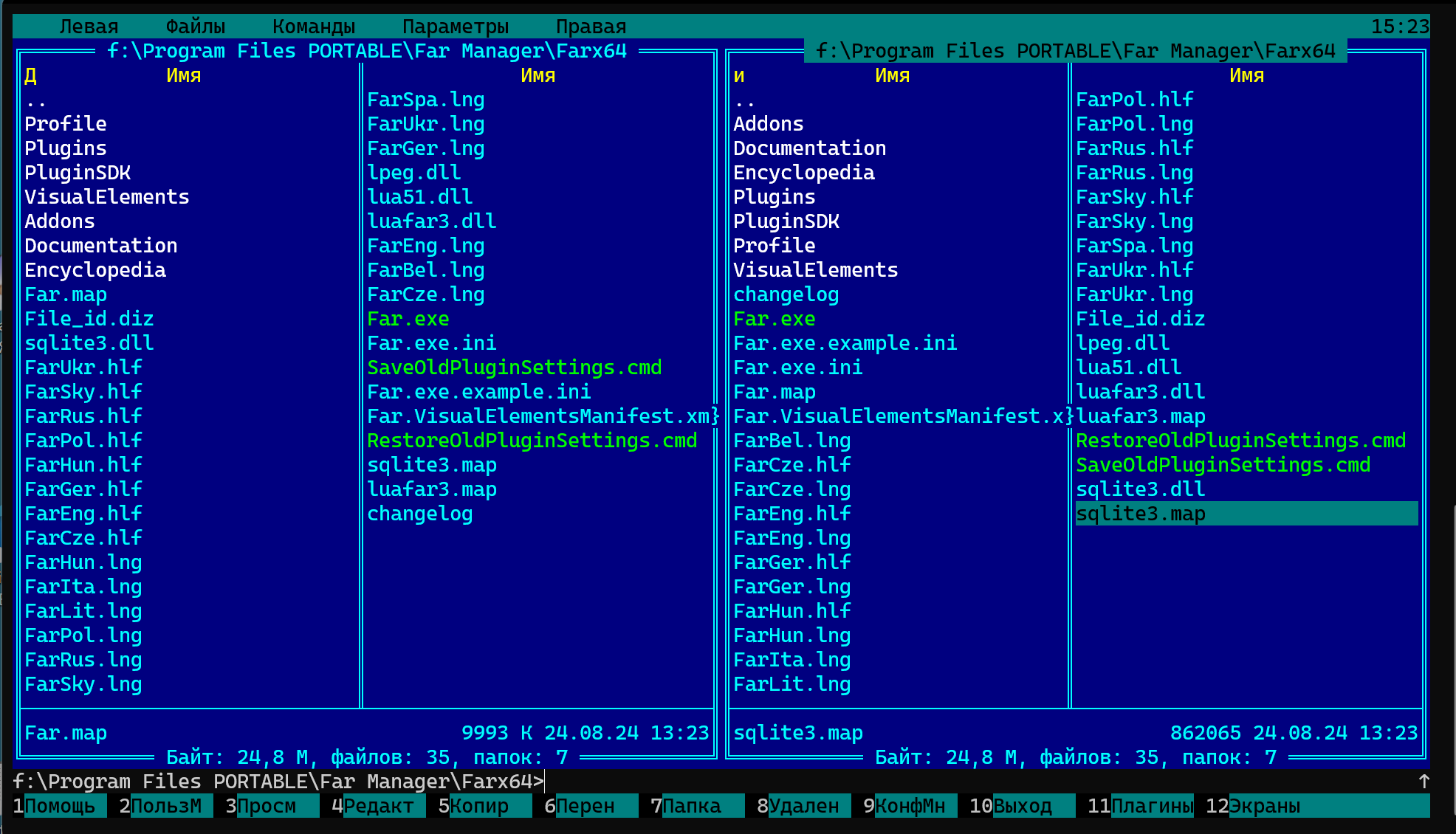This screenshot has width=1456, height=834.
Task: Select Far.exe.example.ini in right panel
Action: click(x=845, y=343)
